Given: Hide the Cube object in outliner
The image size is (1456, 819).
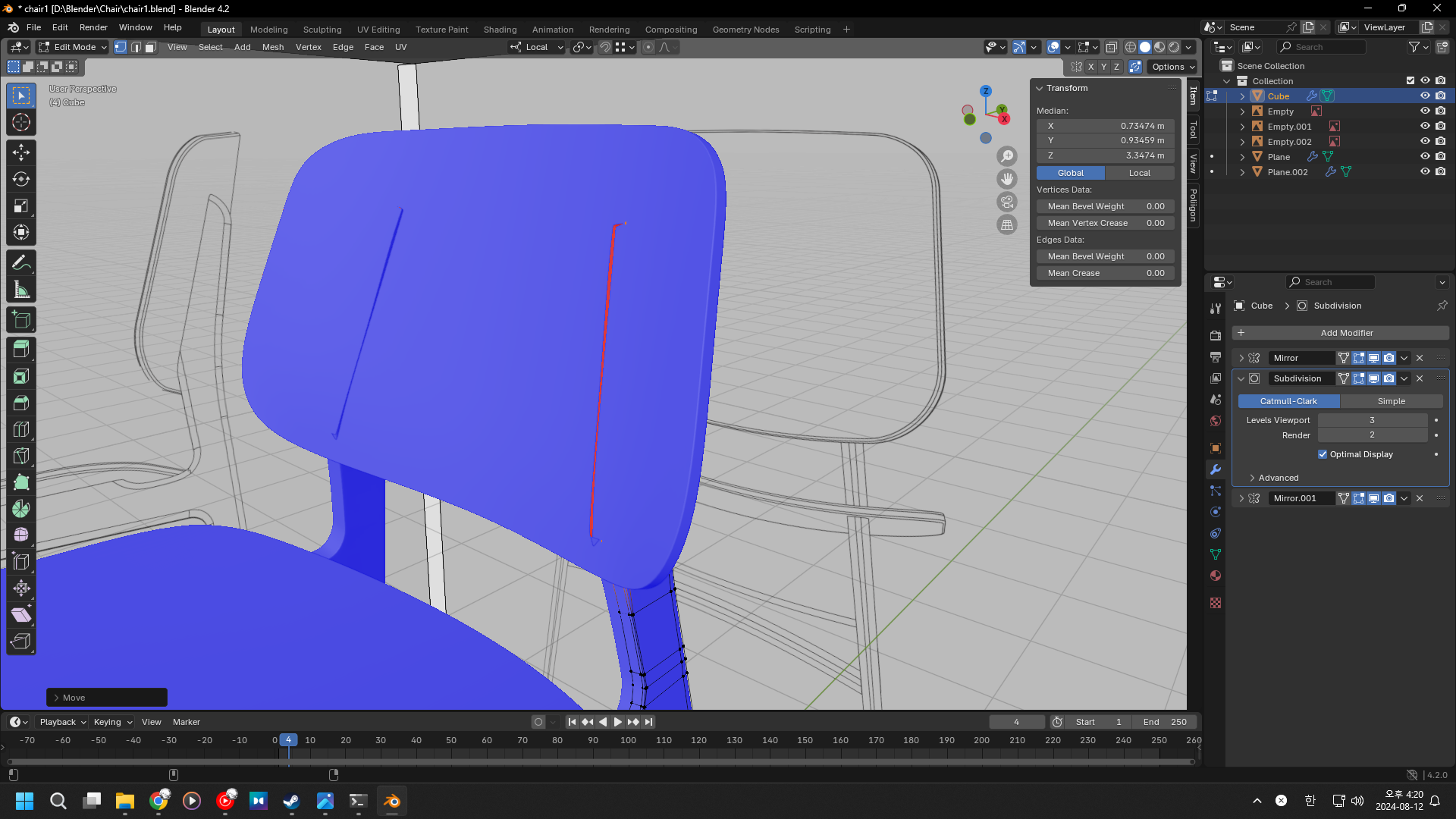Looking at the screenshot, I should pyautogui.click(x=1425, y=96).
